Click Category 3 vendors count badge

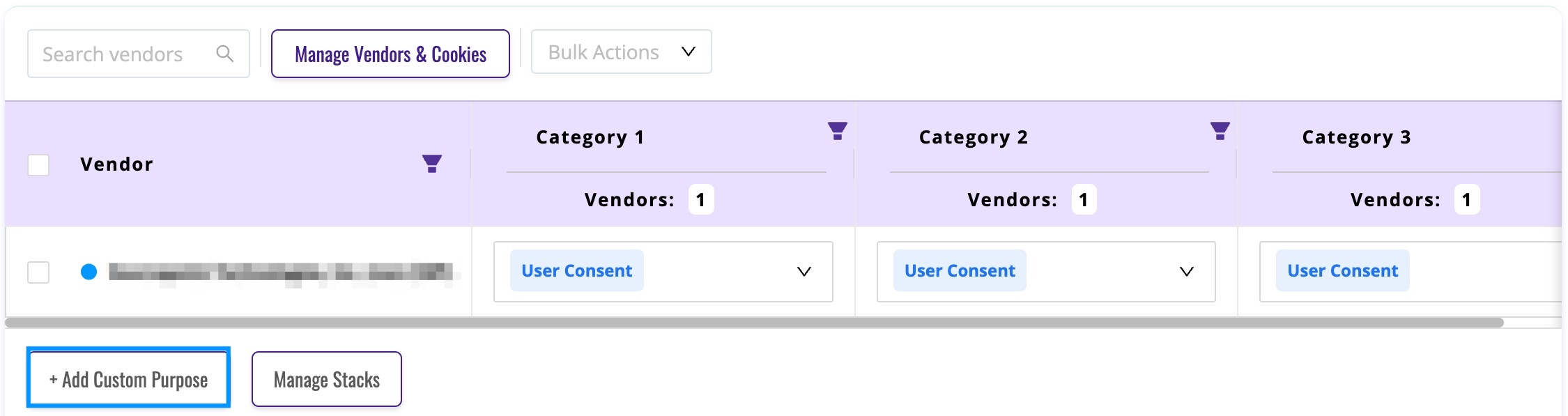coord(1467,200)
